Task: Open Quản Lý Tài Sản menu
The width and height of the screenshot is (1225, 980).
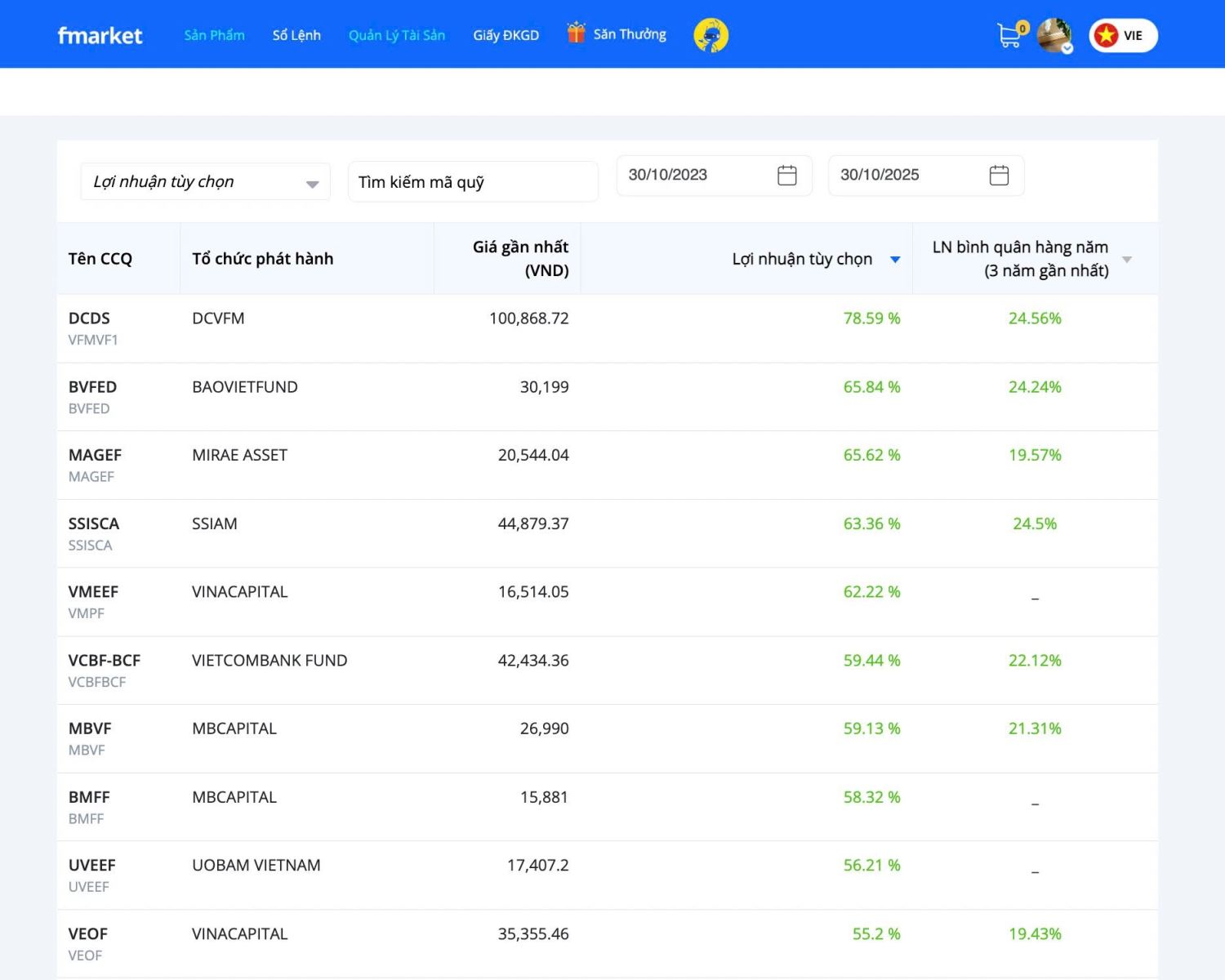Action: (397, 35)
